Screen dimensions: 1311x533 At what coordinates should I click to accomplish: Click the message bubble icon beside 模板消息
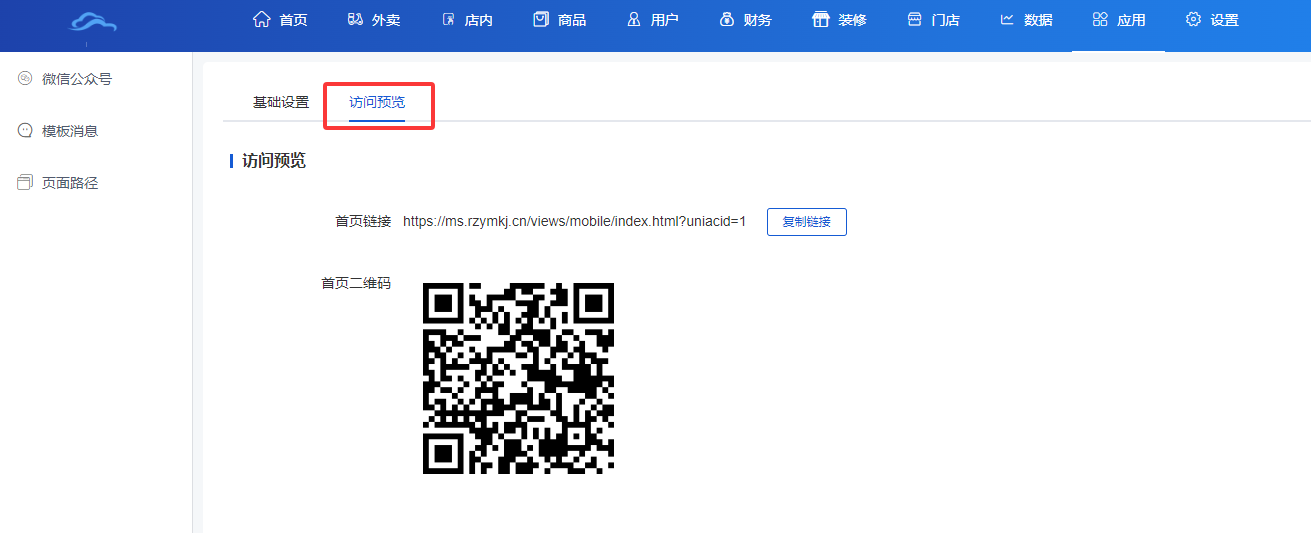coord(26,130)
